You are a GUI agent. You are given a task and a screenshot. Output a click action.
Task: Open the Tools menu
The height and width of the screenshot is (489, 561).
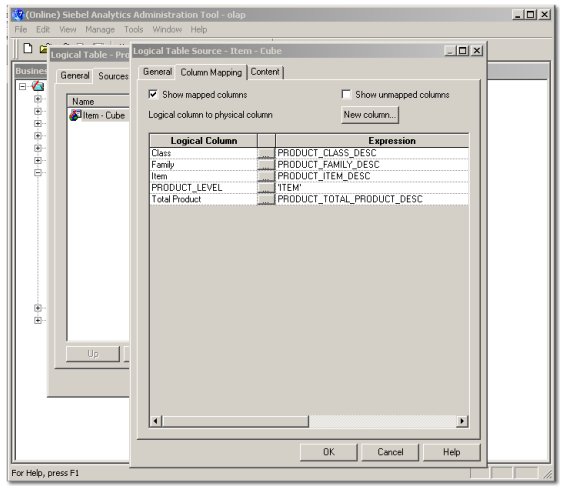133,29
